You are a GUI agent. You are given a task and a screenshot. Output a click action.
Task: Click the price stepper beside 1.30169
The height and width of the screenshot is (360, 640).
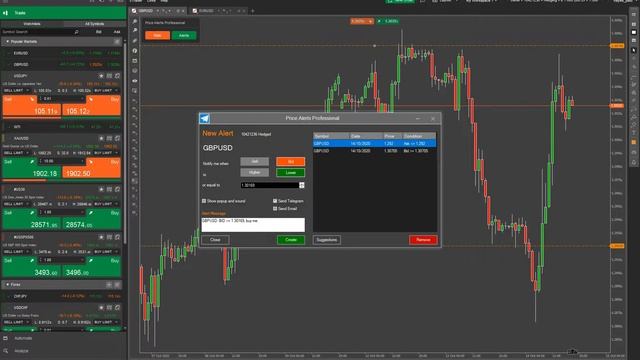(x=302, y=185)
